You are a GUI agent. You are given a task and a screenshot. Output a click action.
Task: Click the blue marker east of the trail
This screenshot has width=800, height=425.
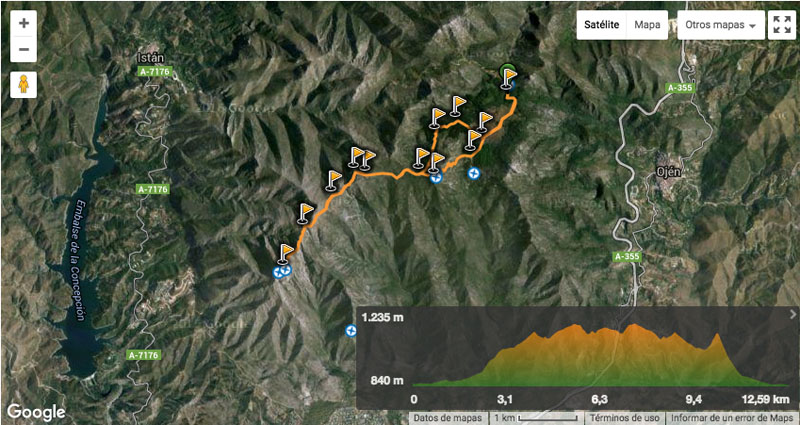coord(473,174)
